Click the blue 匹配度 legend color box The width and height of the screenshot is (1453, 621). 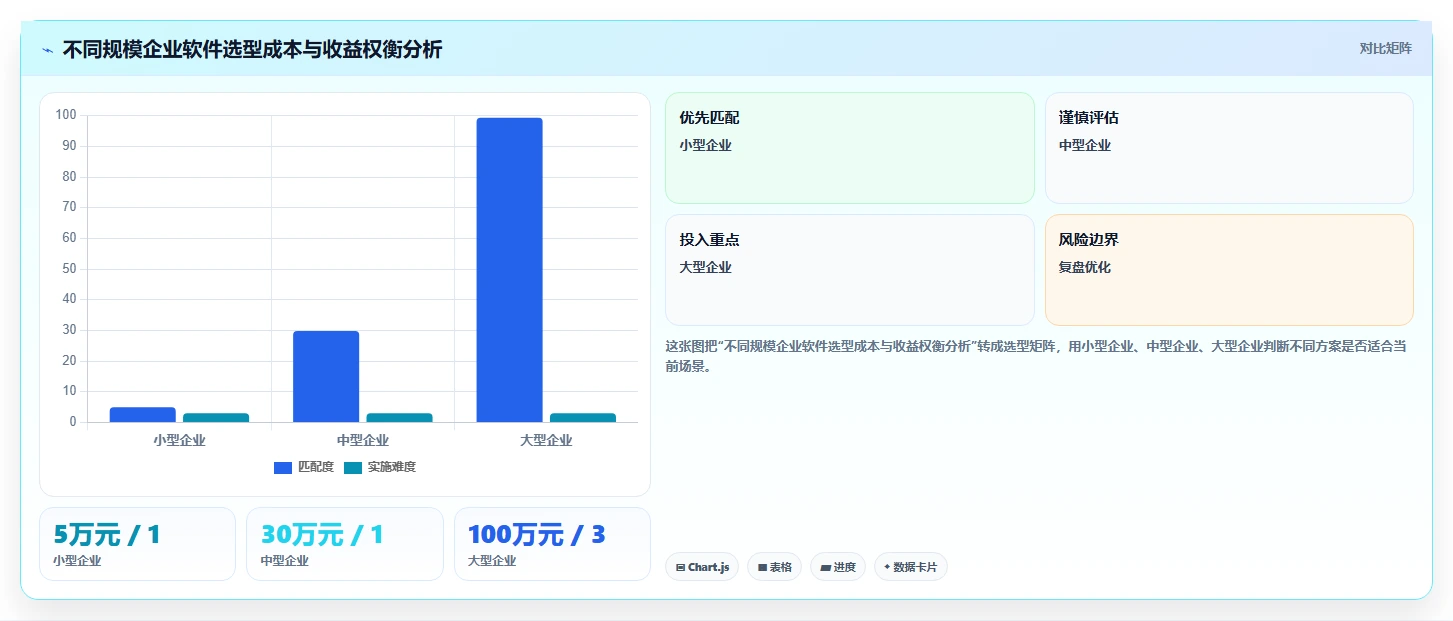point(283,468)
